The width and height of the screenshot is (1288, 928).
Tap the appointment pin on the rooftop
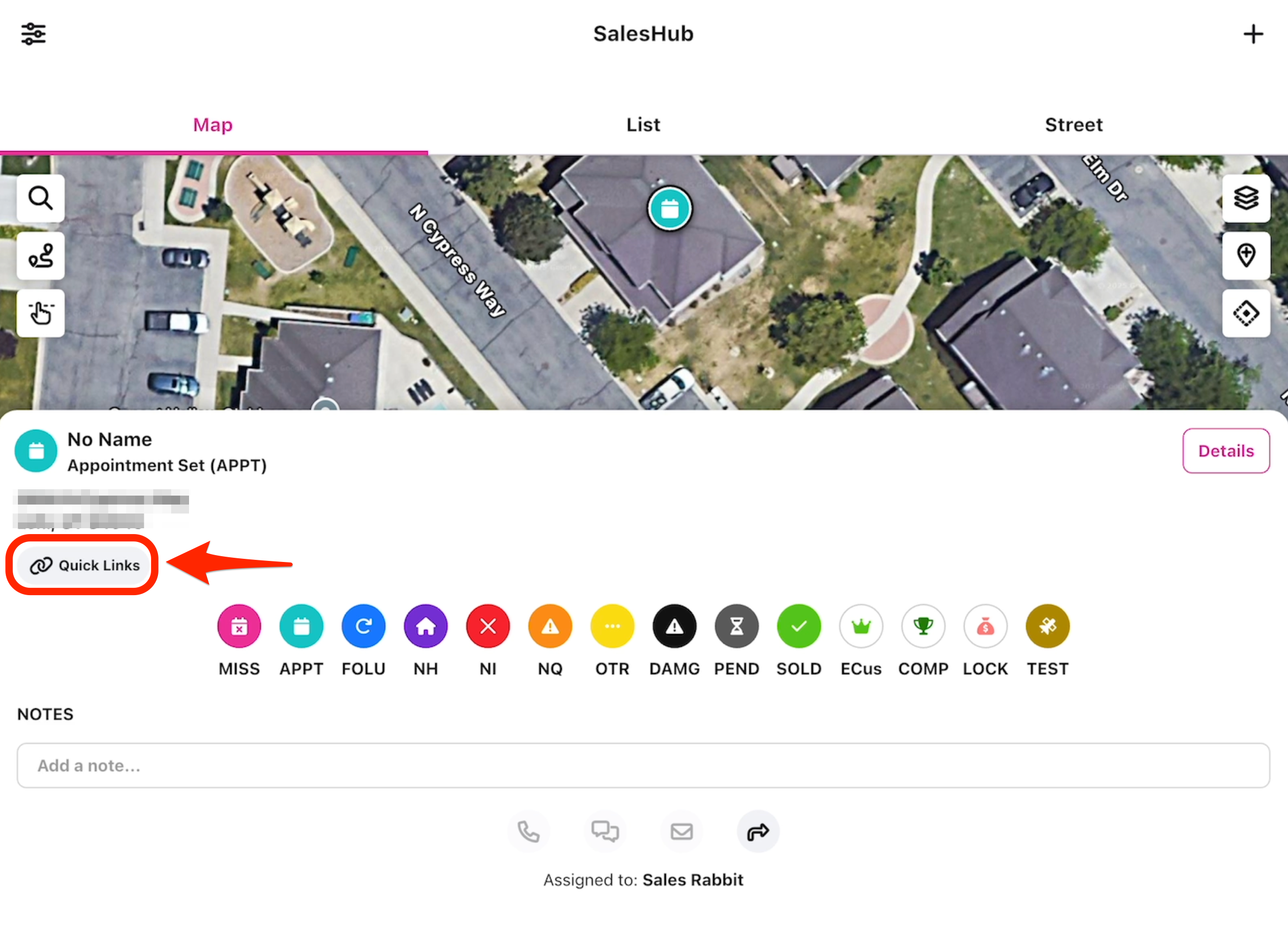click(x=670, y=209)
